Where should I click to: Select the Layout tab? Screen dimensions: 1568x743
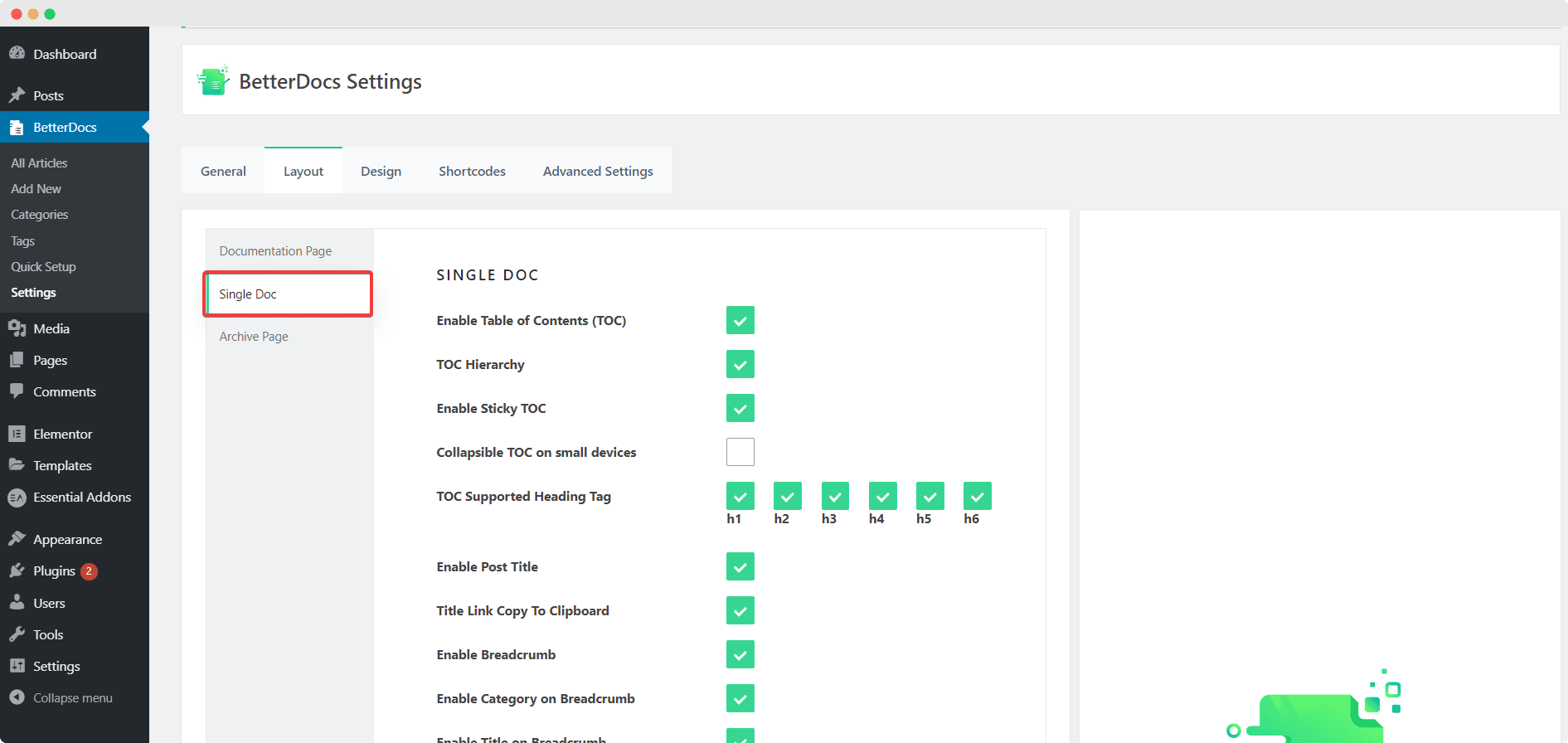(303, 171)
